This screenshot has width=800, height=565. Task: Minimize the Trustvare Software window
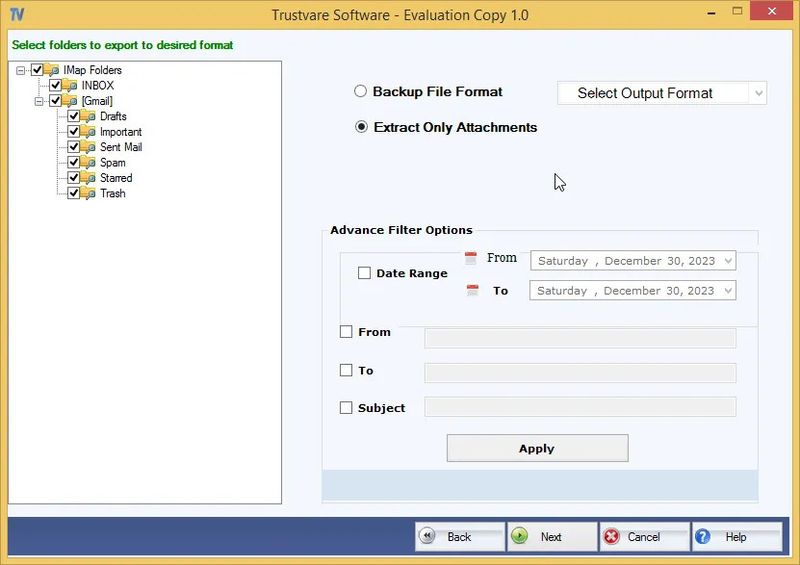pos(711,12)
